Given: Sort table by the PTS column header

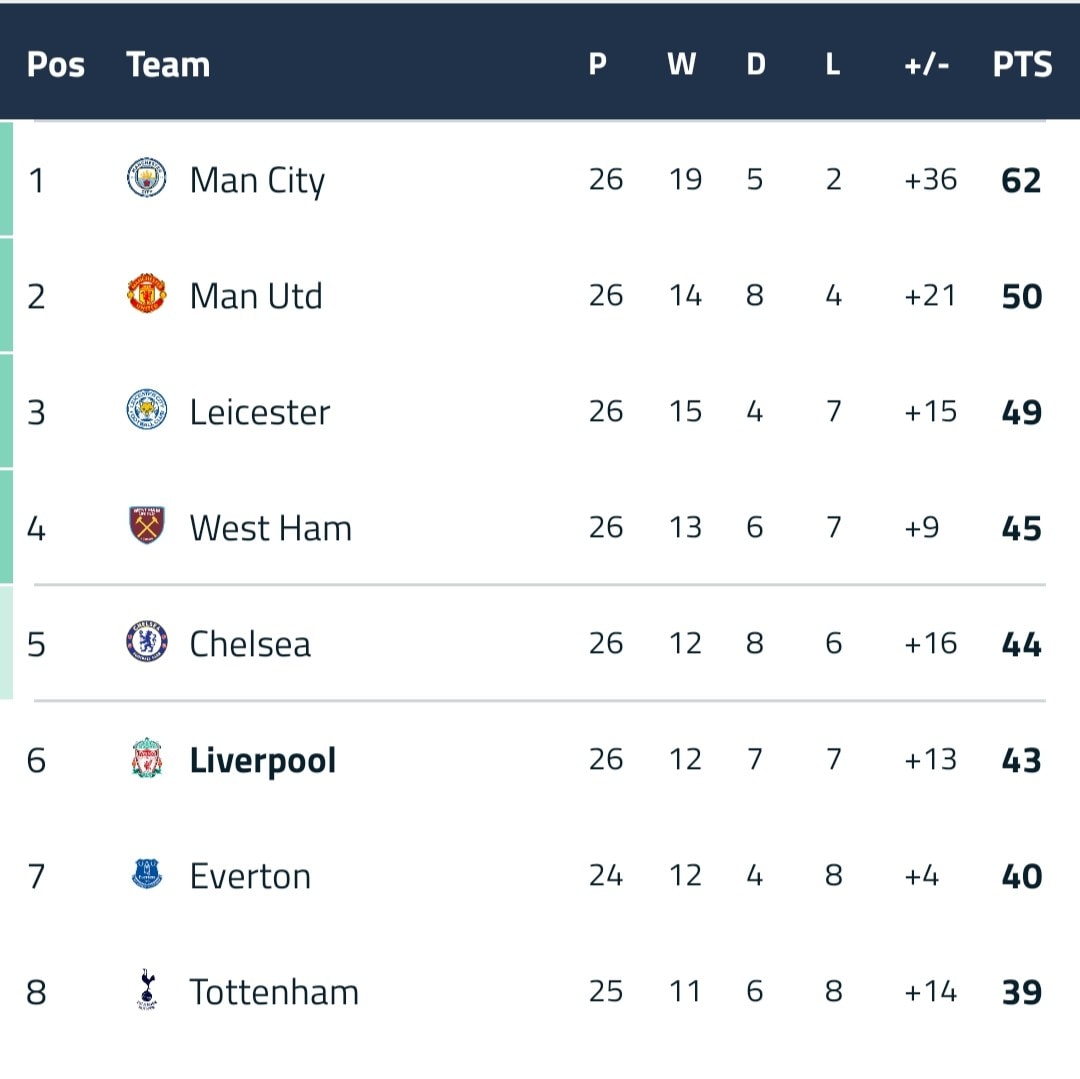Looking at the screenshot, I should click(1022, 65).
